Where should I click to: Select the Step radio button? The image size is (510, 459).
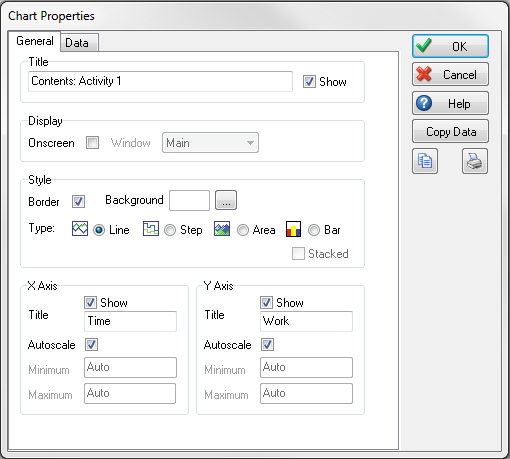(x=170, y=230)
